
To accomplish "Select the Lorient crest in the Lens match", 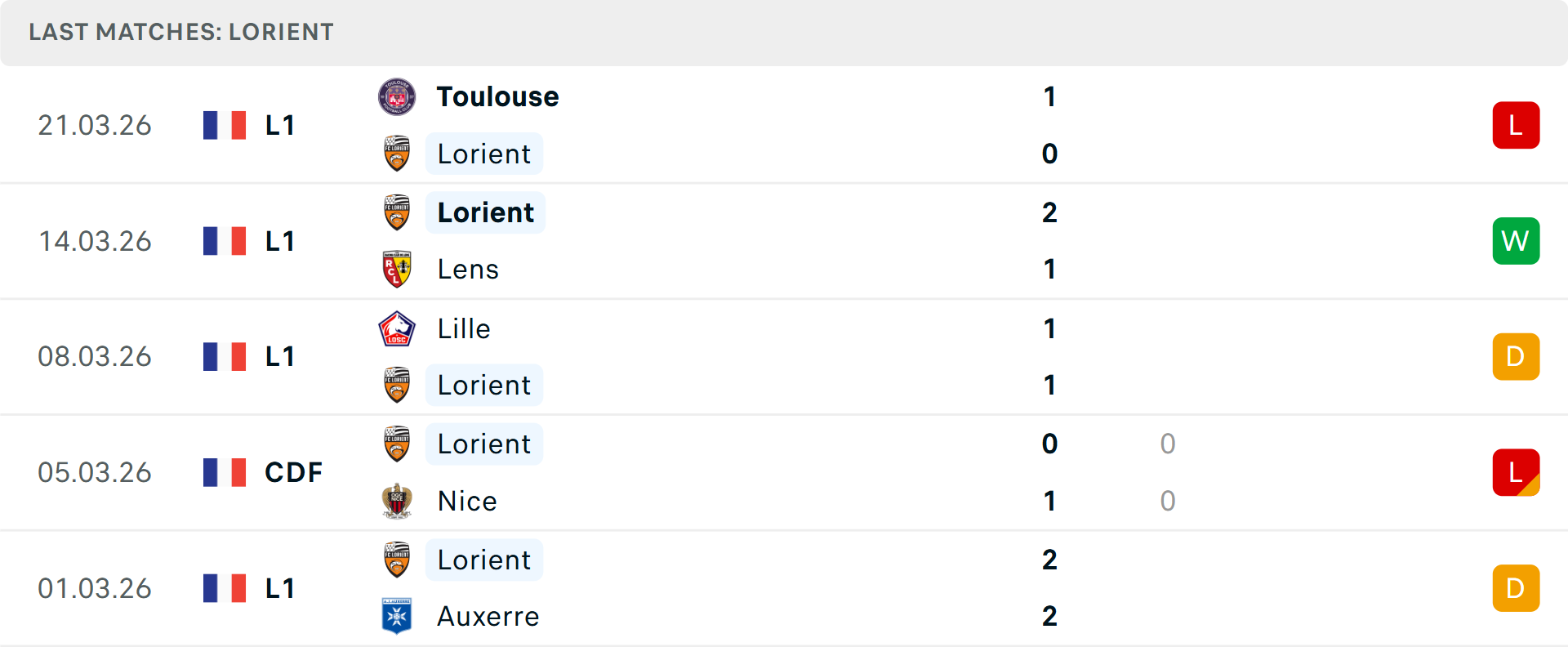I will 397,212.
